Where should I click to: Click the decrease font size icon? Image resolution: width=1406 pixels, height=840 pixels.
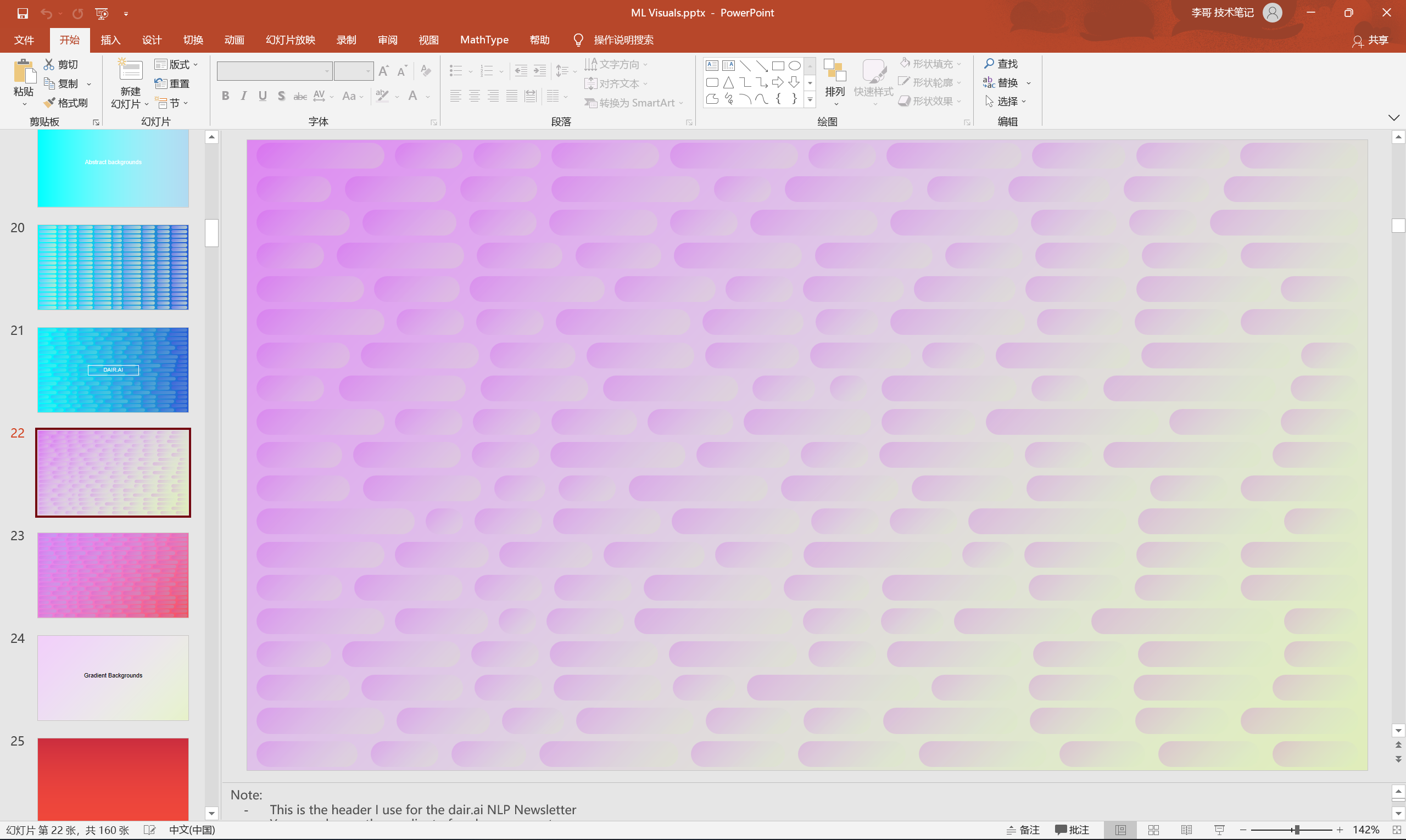(x=402, y=71)
